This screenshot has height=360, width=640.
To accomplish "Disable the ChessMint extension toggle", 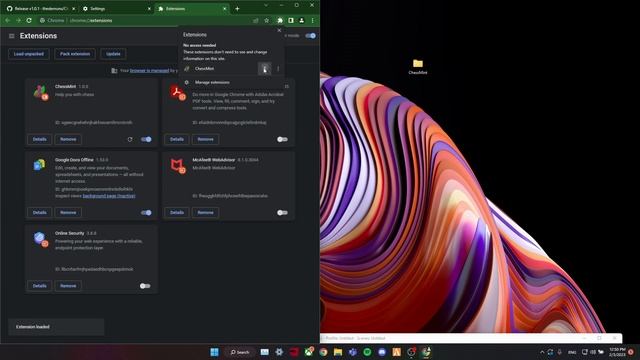I will click(x=146, y=139).
